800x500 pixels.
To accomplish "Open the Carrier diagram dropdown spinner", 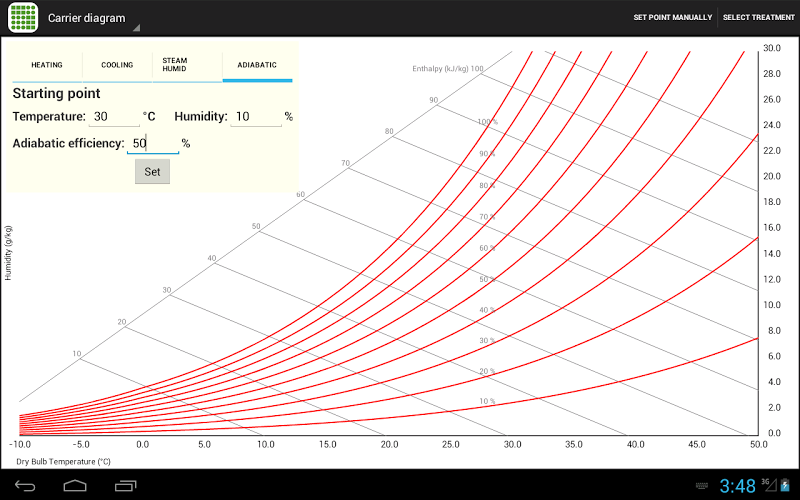I will [93, 18].
